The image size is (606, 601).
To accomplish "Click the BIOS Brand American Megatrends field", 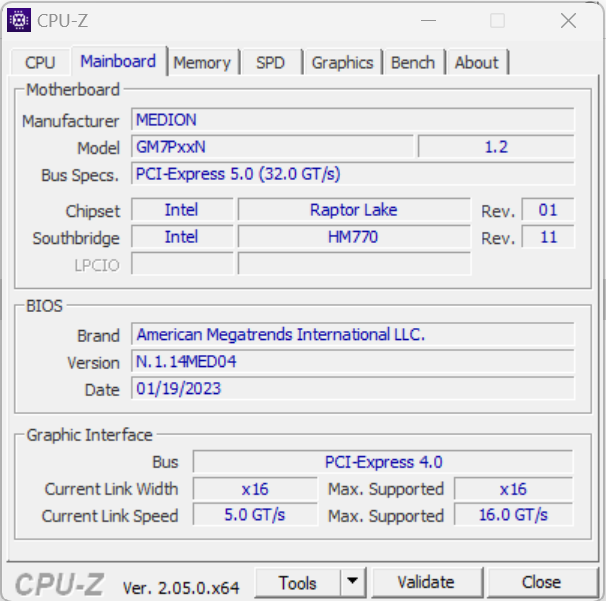I will [x=352, y=334].
